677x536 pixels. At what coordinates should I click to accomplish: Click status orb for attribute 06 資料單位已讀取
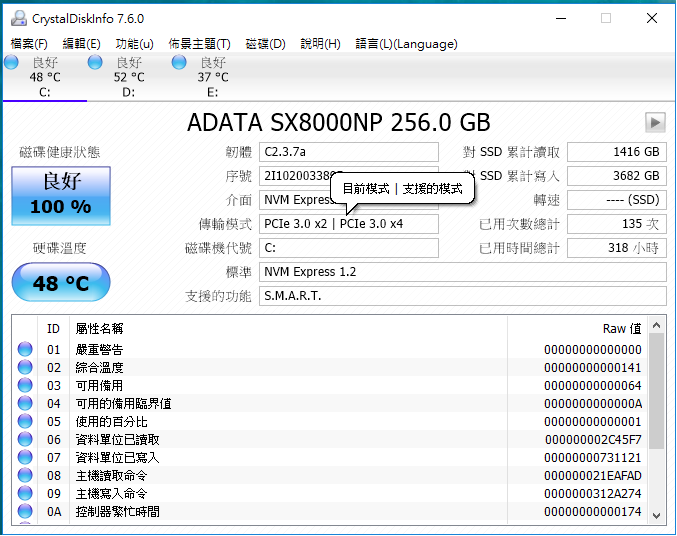click(25, 440)
